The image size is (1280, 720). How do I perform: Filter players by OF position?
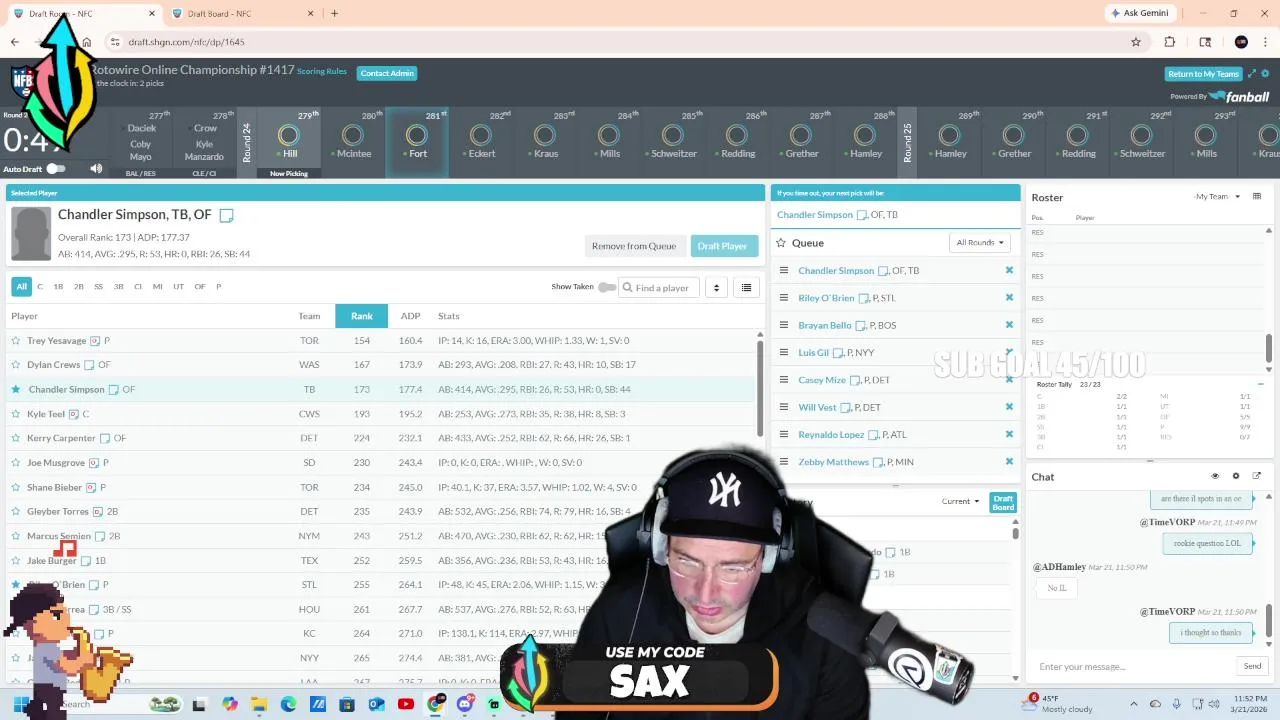[x=200, y=287]
